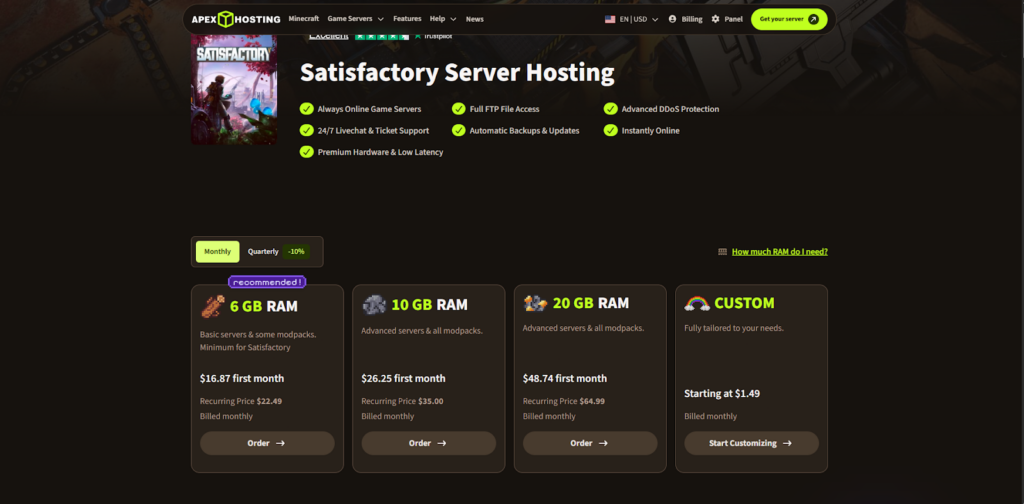The image size is (1024, 504).
Task: Click the Billing user icon
Action: [x=673, y=20]
